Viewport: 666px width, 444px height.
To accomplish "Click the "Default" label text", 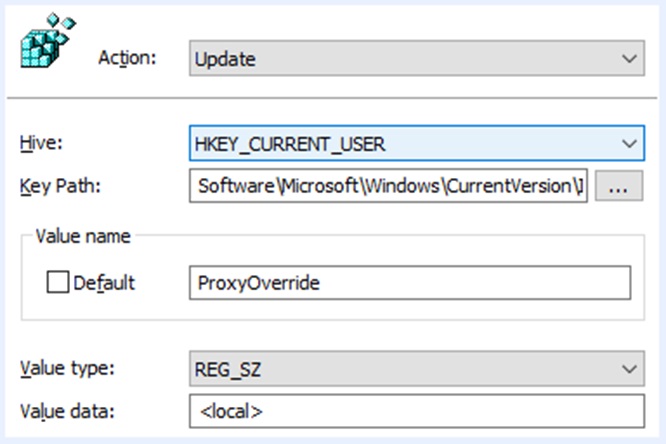I will (104, 283).
